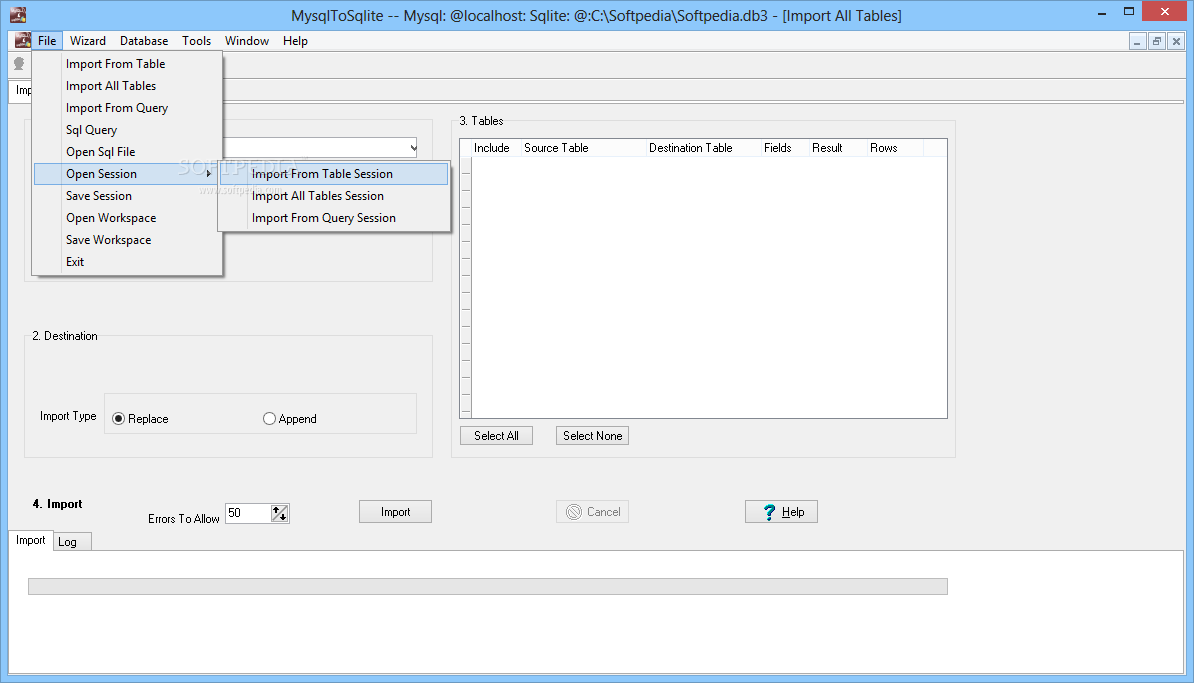Select Save Session menu entry
Screen dimensions: 1194x683
pos(128,196)
